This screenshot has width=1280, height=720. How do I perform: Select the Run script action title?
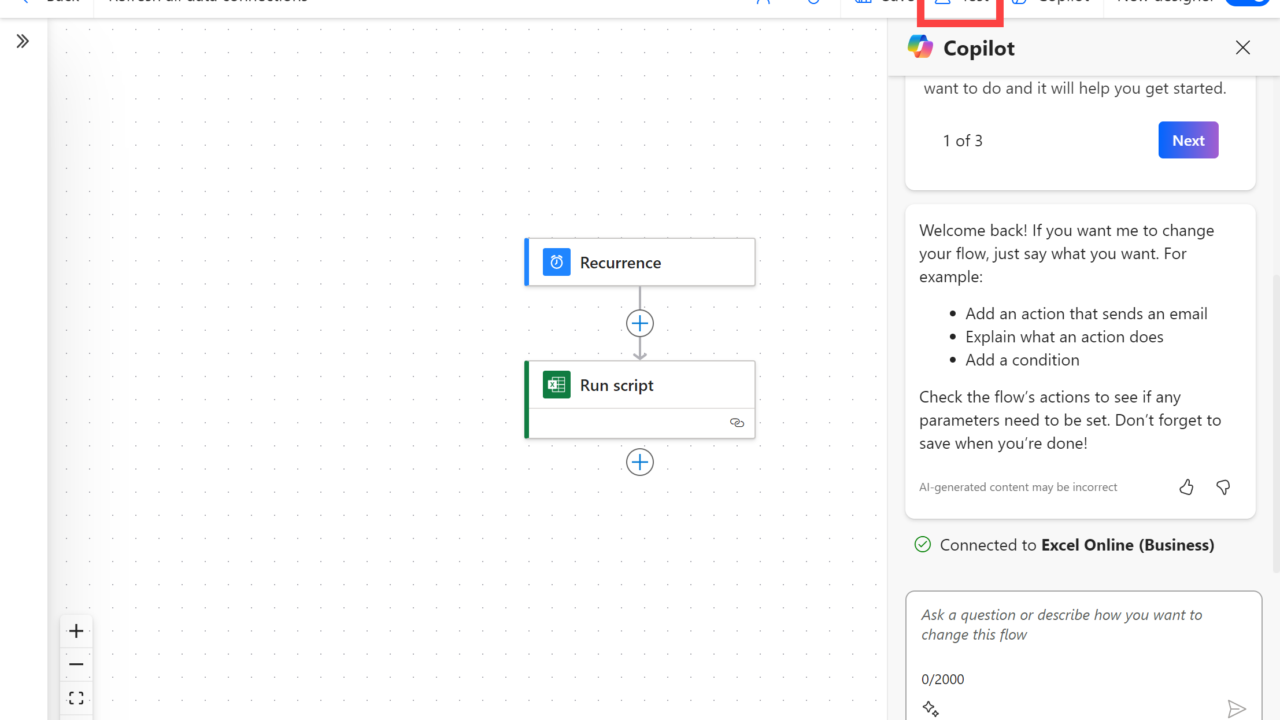pos(617,385)
